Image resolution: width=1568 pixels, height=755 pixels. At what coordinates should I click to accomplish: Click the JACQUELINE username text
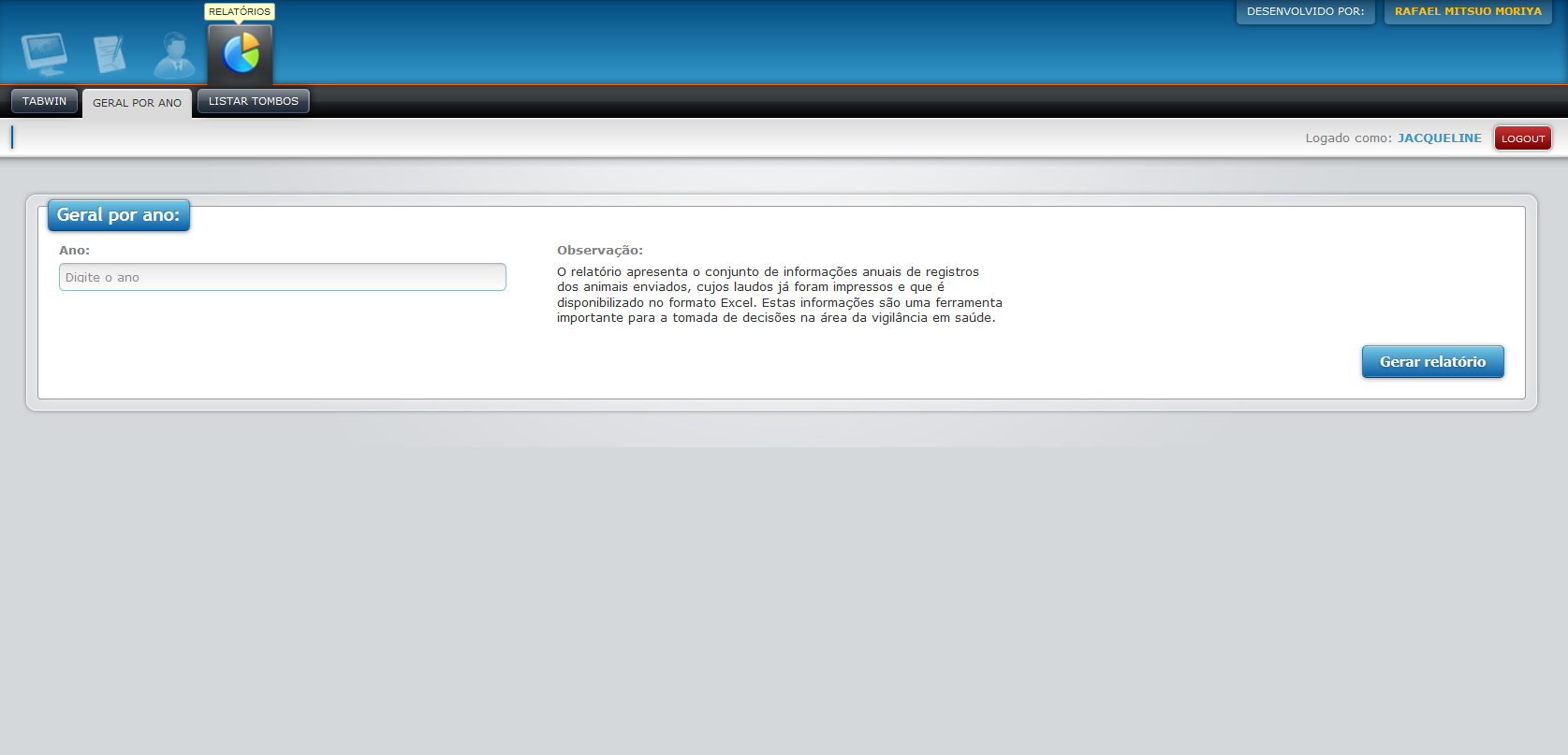point(1440,138)
